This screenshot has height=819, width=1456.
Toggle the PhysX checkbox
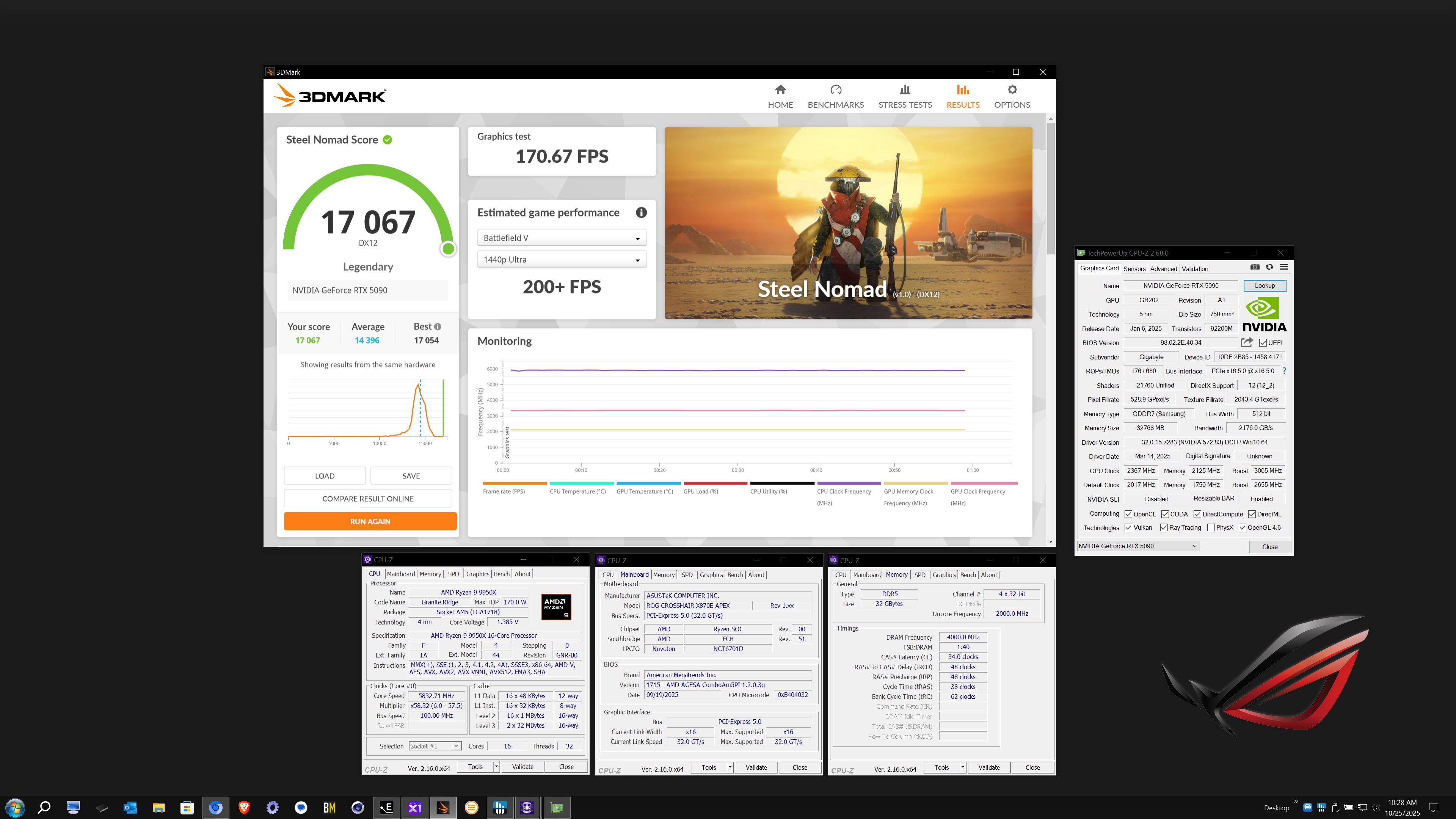1211,528
